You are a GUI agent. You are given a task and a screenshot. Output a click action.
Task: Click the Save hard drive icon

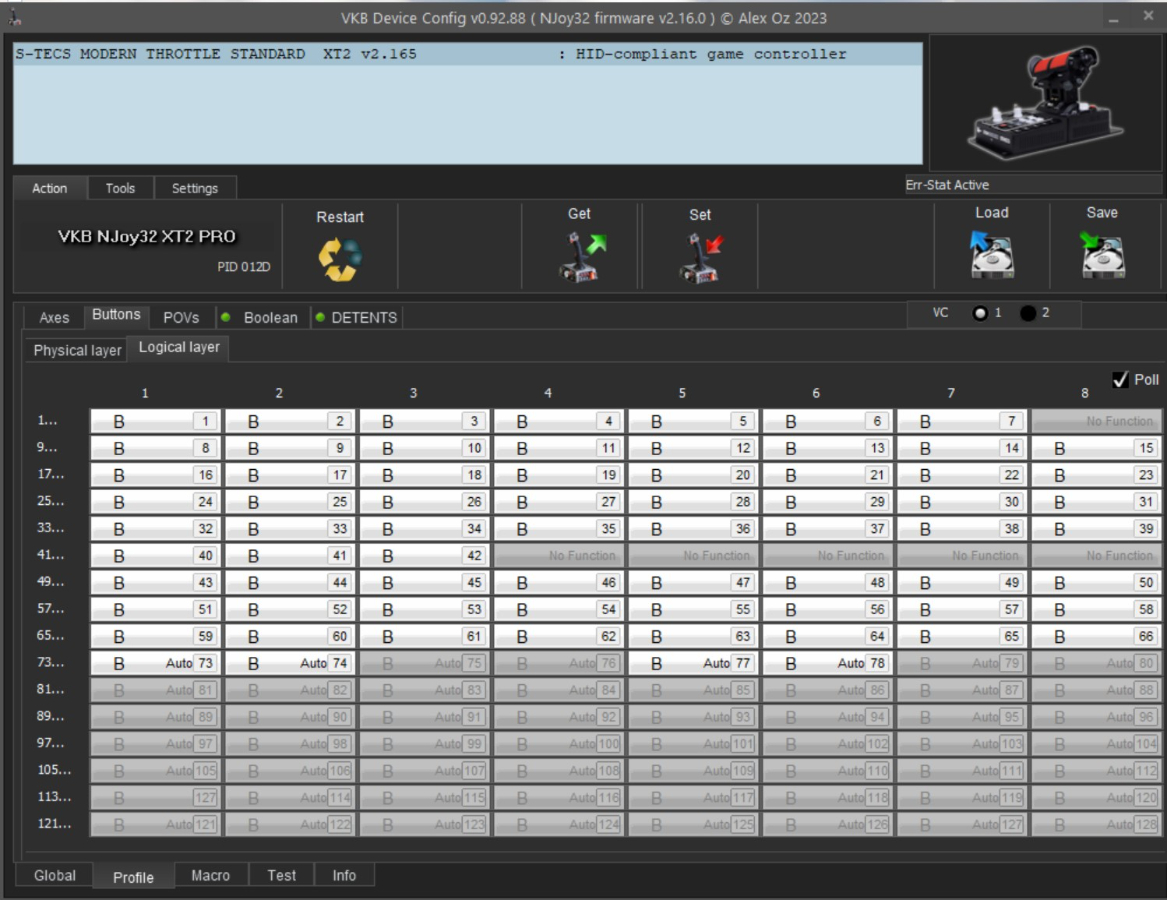pos(1102,255)
